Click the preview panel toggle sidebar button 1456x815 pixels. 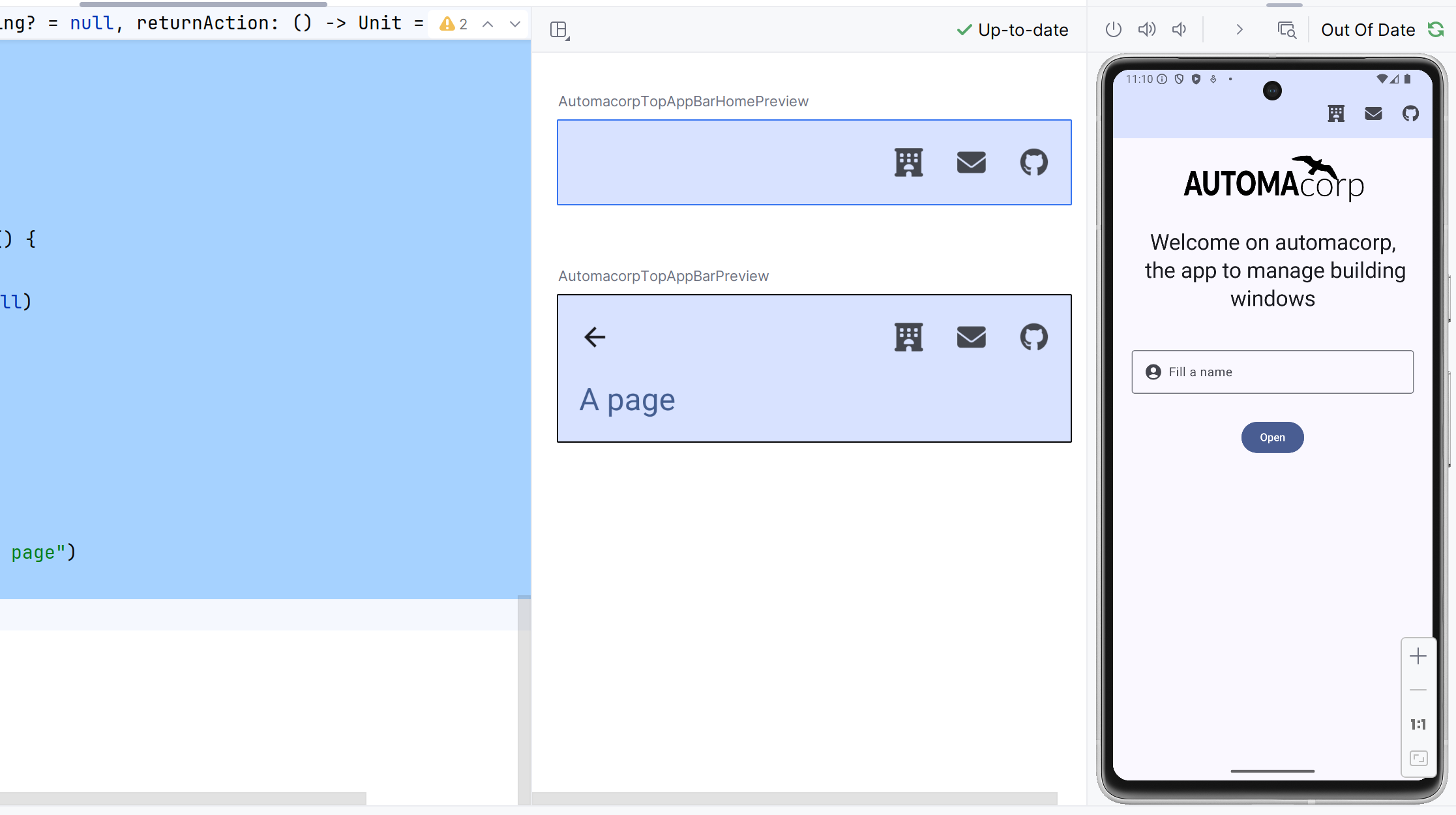(x=559, y=30)
